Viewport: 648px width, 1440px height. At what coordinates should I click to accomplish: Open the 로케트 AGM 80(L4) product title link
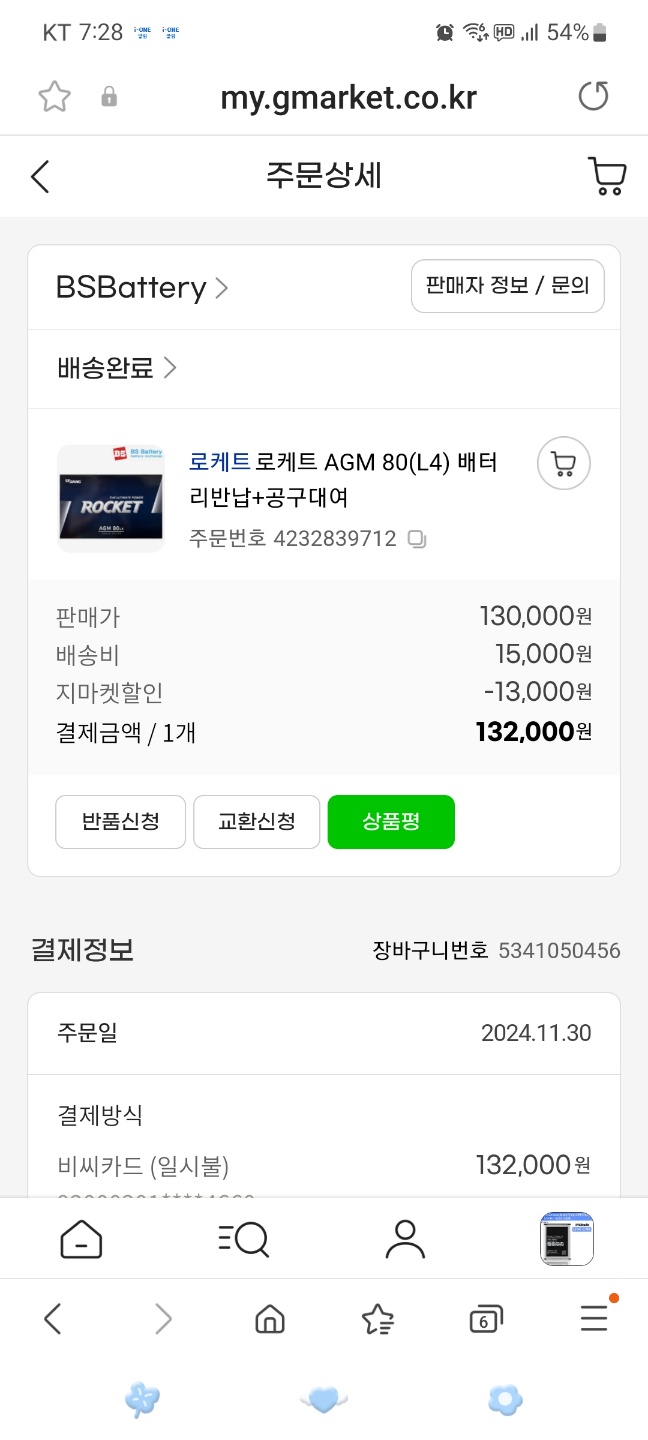click(343, 480)
